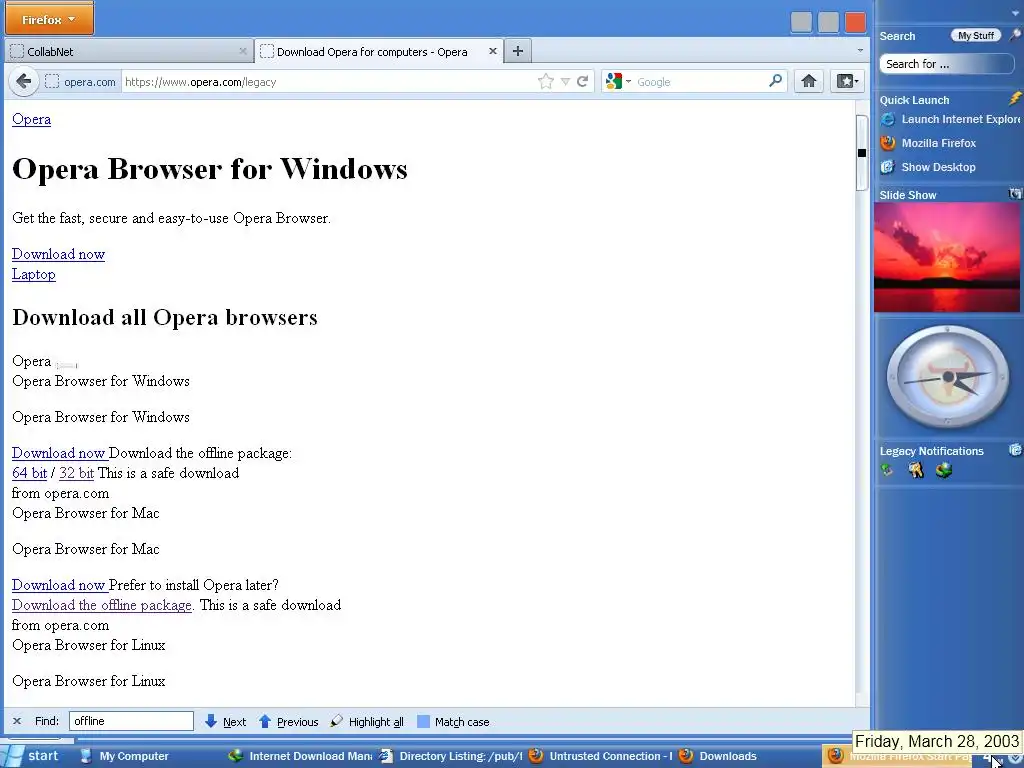The width and height of the screenshot is (1024, 768).
Task: Open the bookmarks menu button
Action: pyautogui.click(x=848, y=81)
